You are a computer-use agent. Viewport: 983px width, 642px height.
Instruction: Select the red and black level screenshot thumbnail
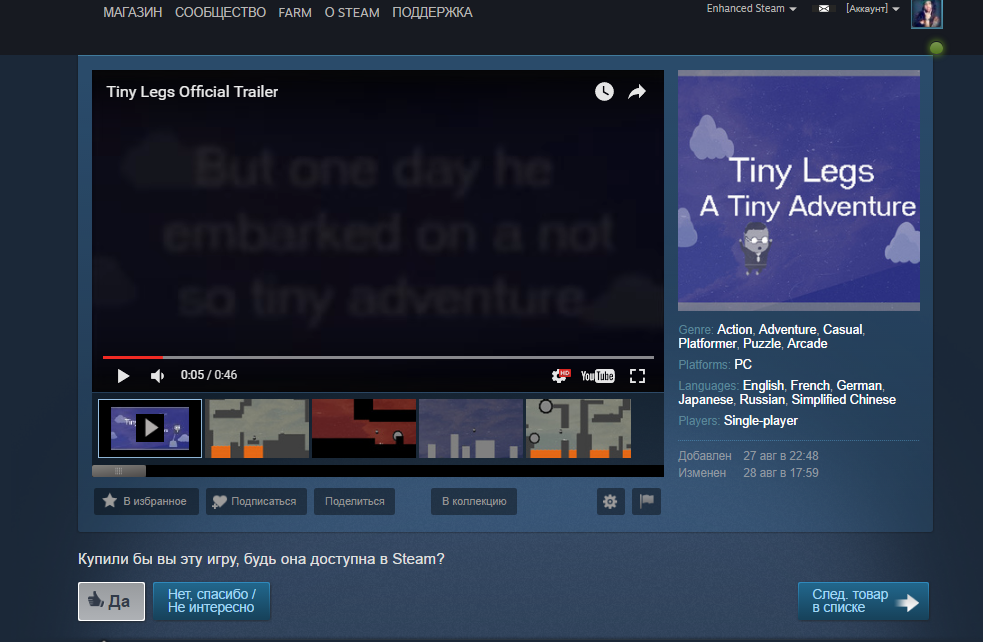364,428
